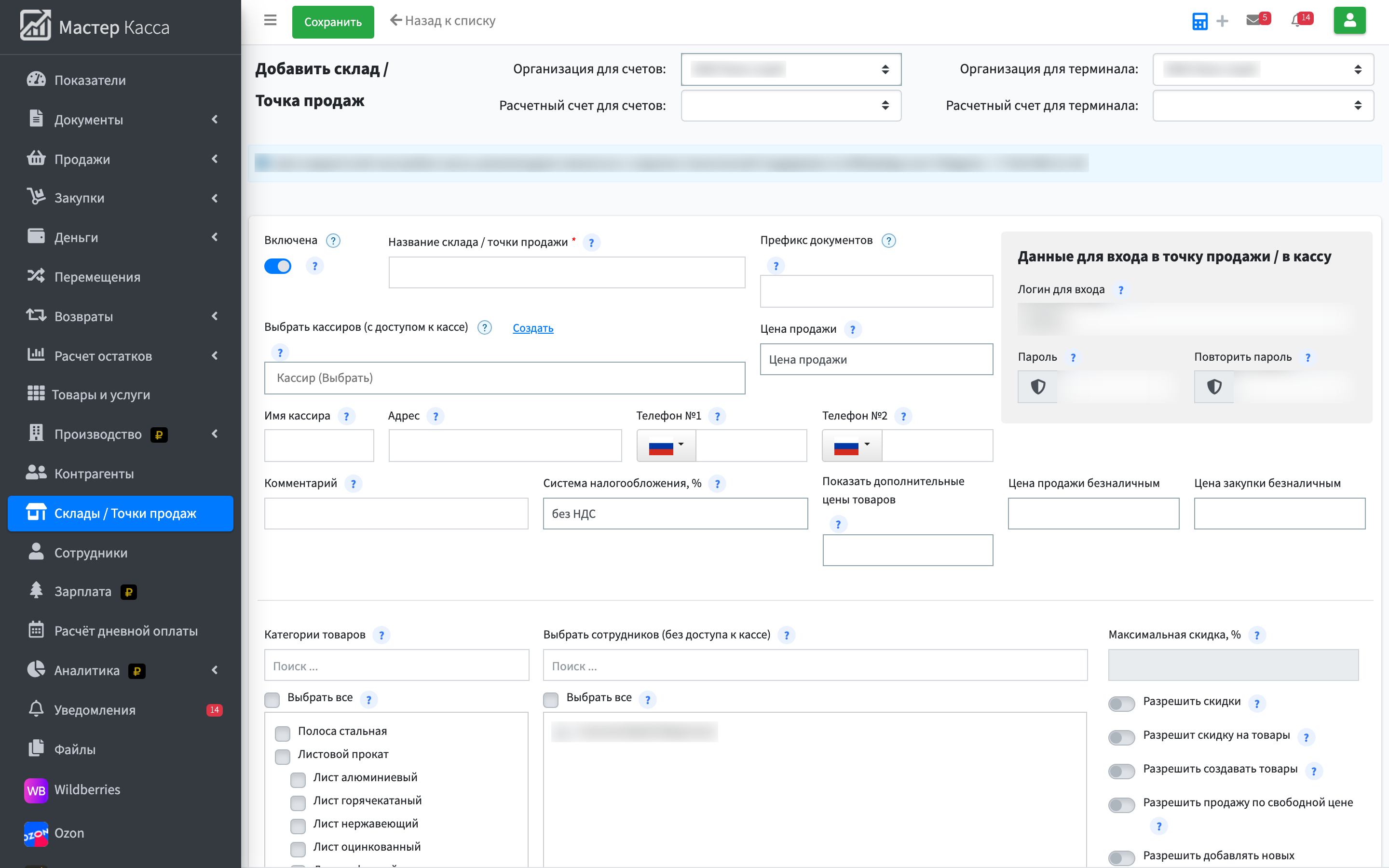Click help icon beside Логин для входа
The height and width of the screenshot is (868, 1389).
(x=1120, y=290)
